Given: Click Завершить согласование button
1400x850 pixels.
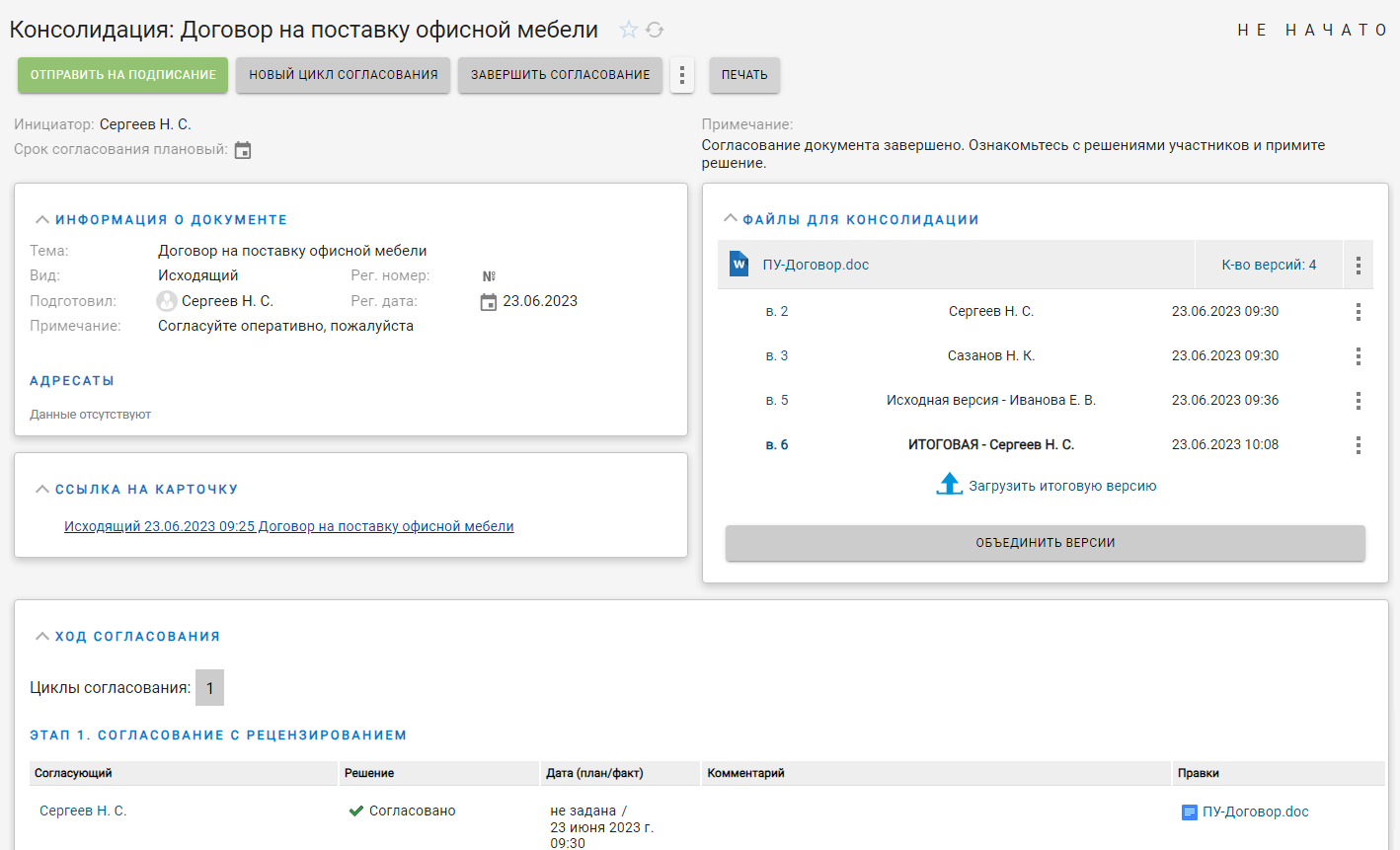Looking at the screenshot, I should pos(560,75).
